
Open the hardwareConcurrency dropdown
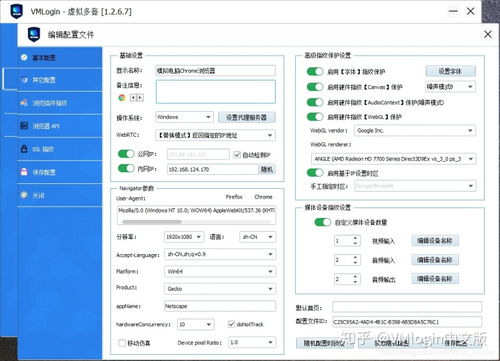click(196, 324)
